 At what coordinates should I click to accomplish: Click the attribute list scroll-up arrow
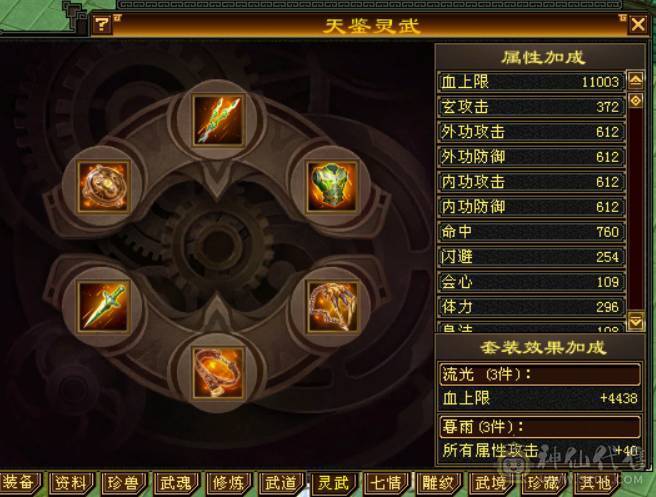636,80
